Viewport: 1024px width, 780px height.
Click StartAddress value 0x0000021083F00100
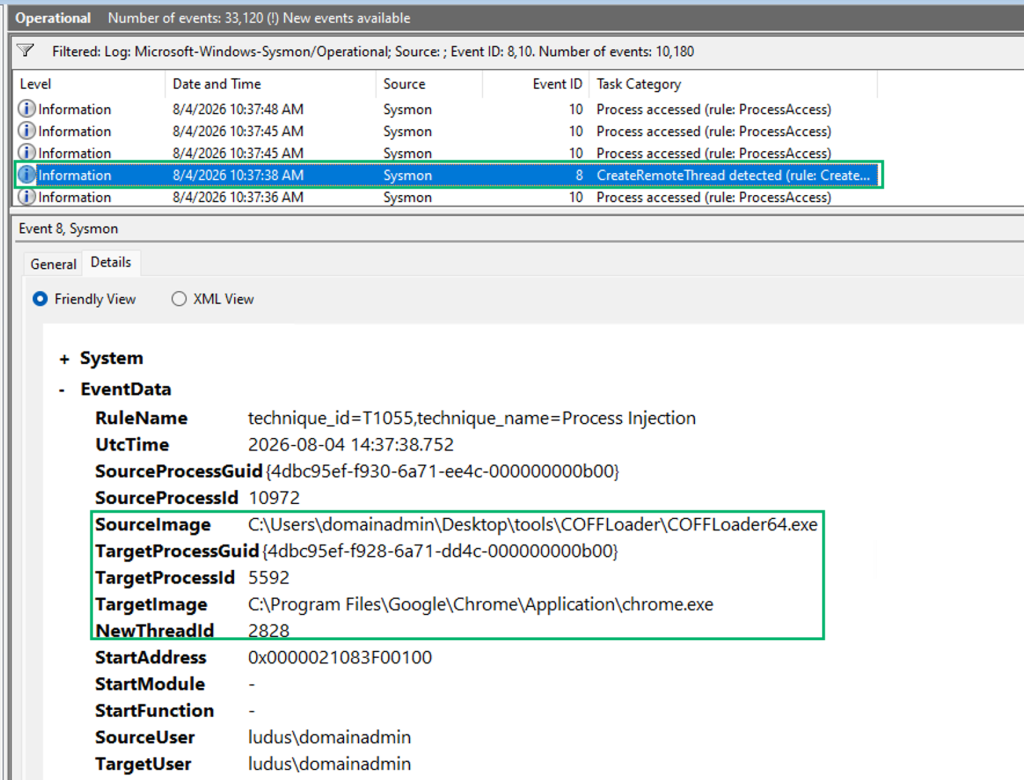click(340, 657)
